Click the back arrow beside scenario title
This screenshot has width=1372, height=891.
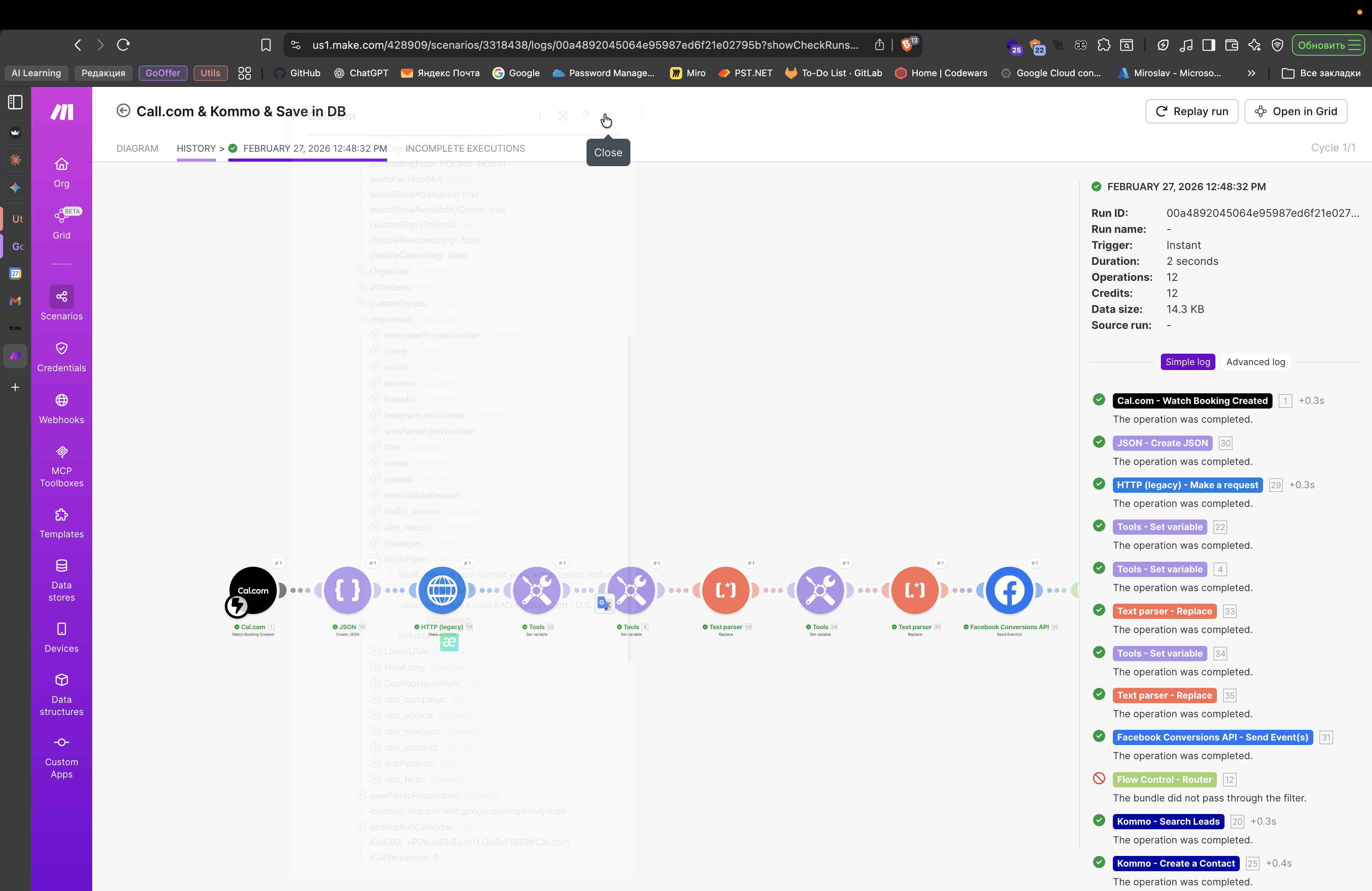click(x=123, y=111)
